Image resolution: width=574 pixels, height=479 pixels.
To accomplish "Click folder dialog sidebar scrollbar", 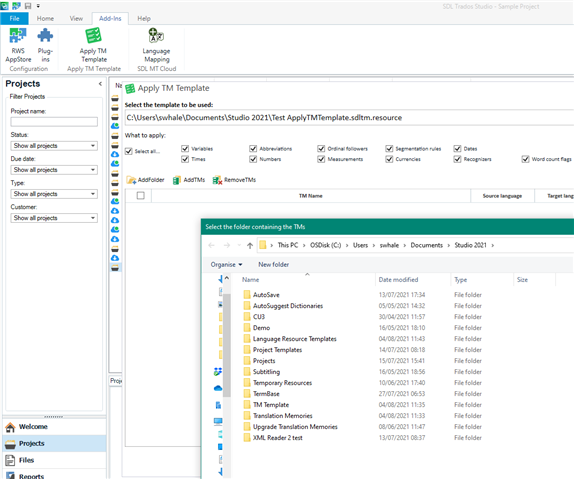I will click(x=227, y=344).
